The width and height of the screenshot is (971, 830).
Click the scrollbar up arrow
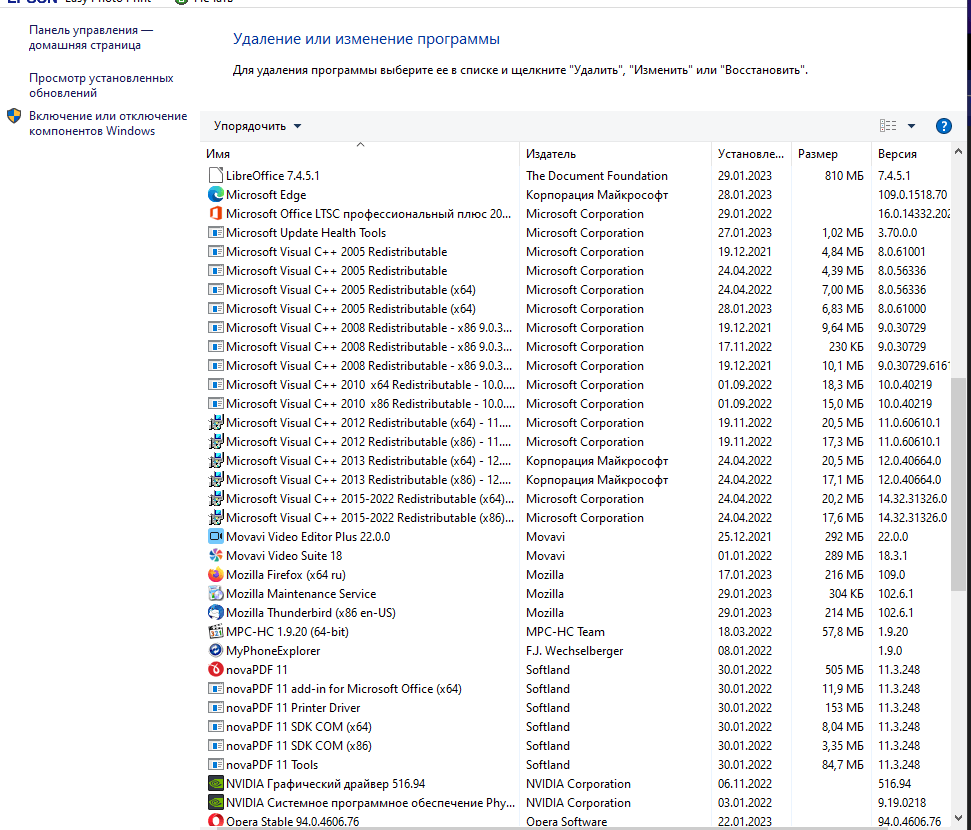click(x=959, y=151)
